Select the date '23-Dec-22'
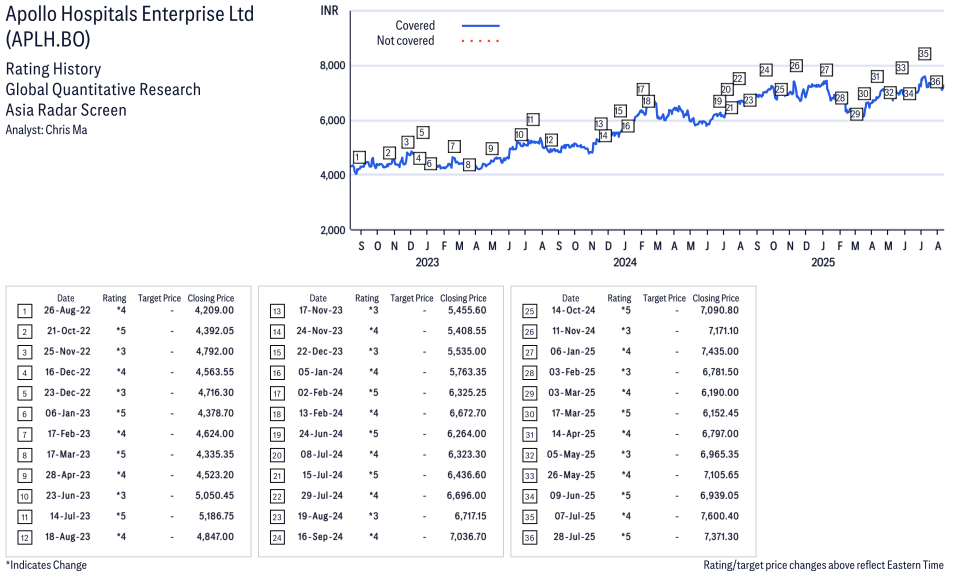This screenshot has height=571, width=955. point(67,393)
